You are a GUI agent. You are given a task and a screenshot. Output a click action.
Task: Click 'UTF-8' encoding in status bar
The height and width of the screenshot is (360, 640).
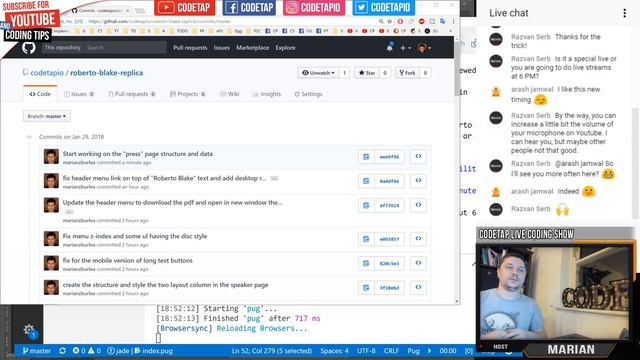tap(366, 351)
